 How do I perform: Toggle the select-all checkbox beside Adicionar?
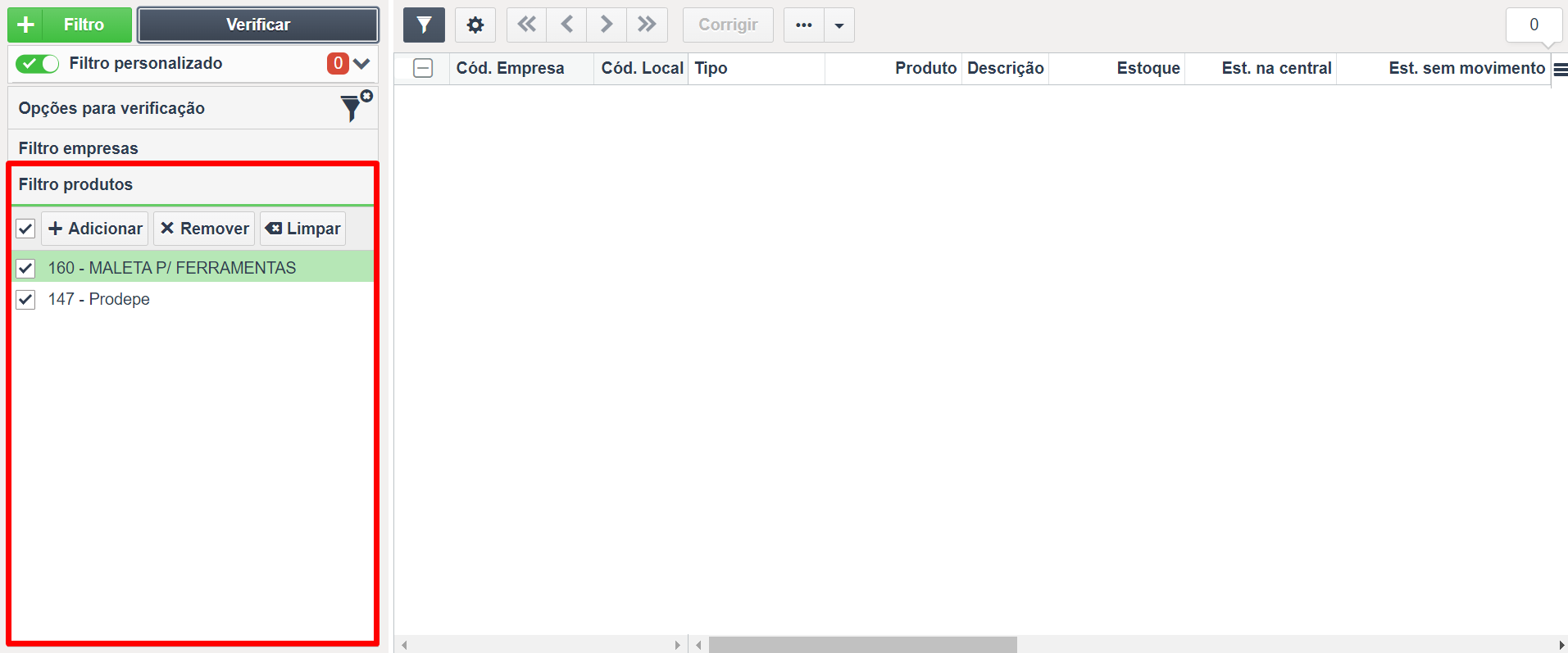(25, 229)
